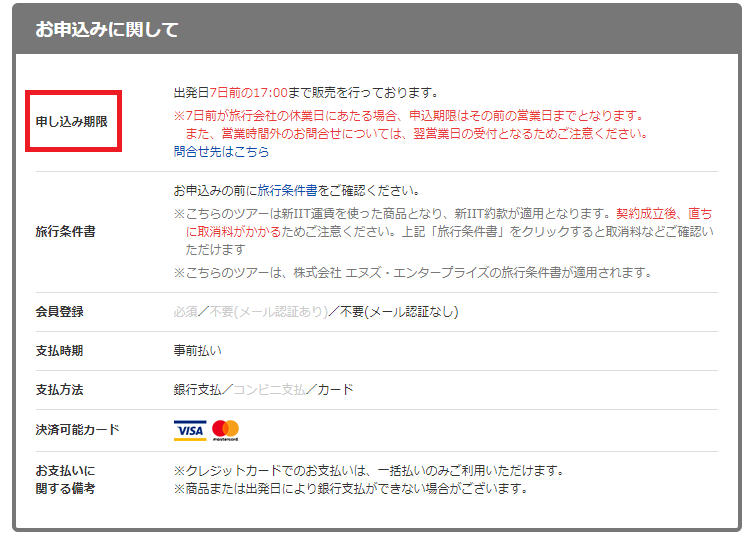Select the カード payment method text
Image resolution: width=746 pixels, height=536 pixels.
[x=335, y=390]
